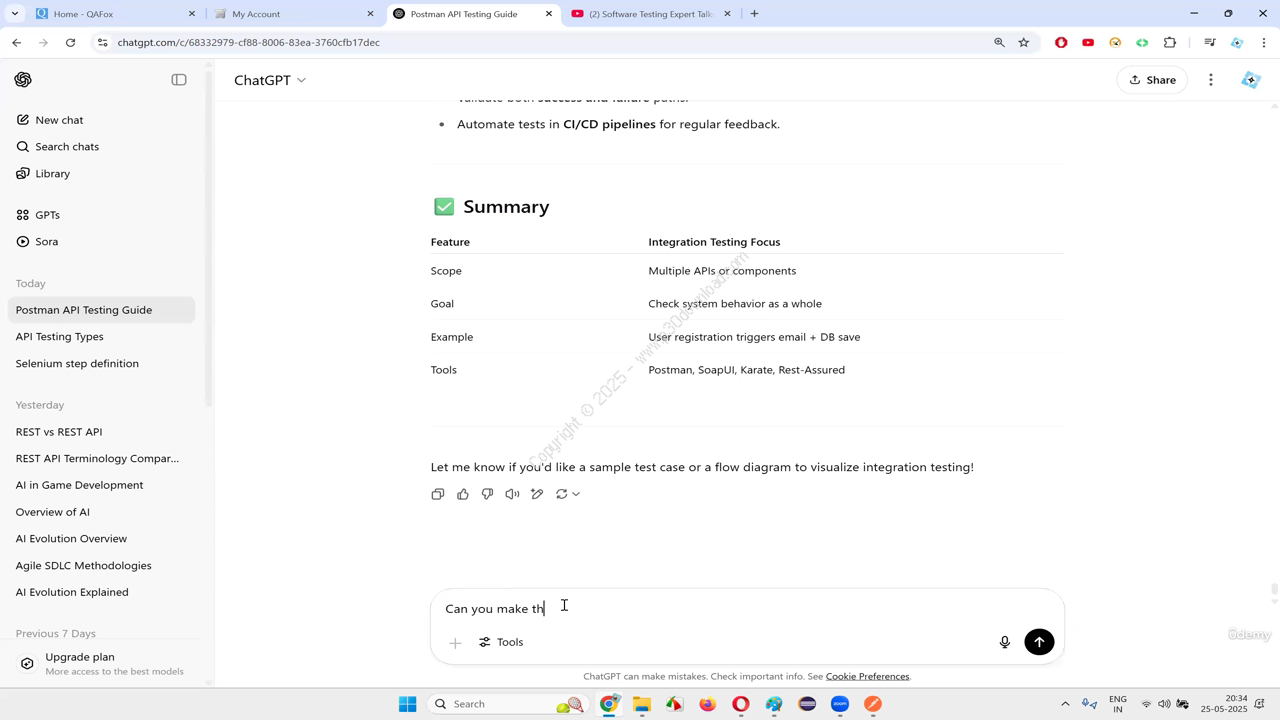Click the taskbar Search box
The image size is (1280, 720).
508,704
